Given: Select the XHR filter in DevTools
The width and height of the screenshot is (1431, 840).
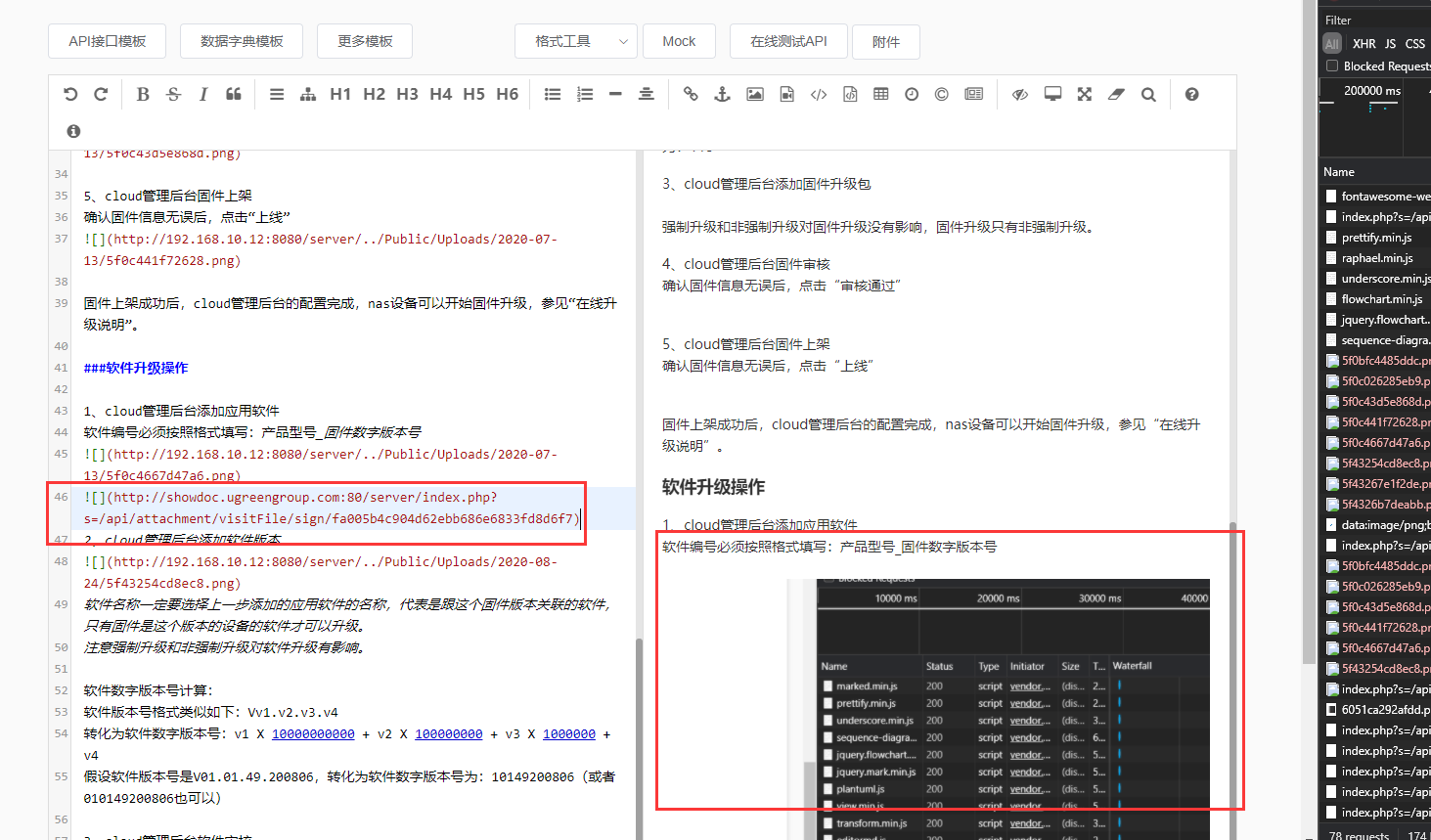Looking at the screenshot, I should pos(1364,44).
